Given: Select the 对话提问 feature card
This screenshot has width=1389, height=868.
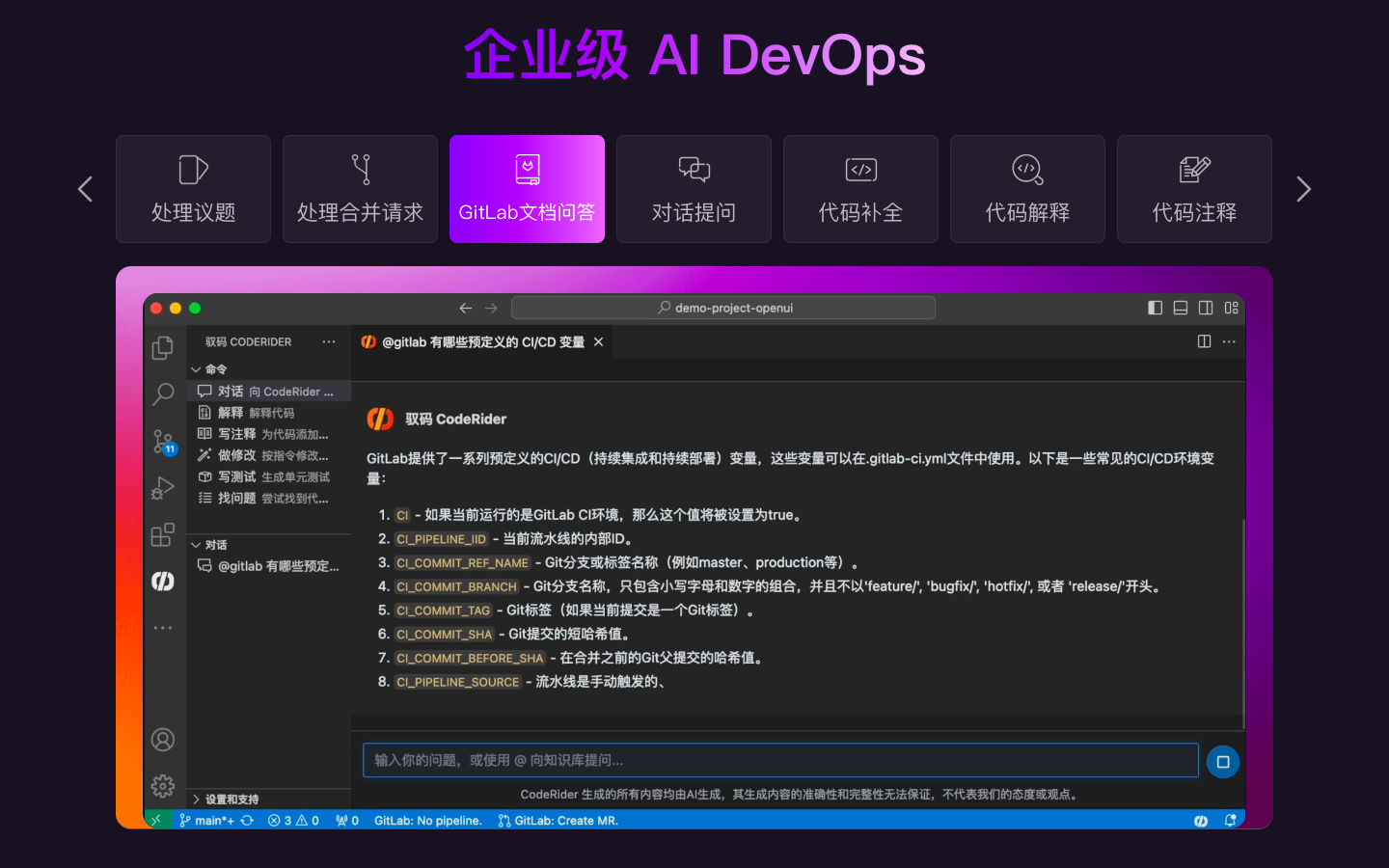Looking at the screenshot, I should tap(694, 189).
